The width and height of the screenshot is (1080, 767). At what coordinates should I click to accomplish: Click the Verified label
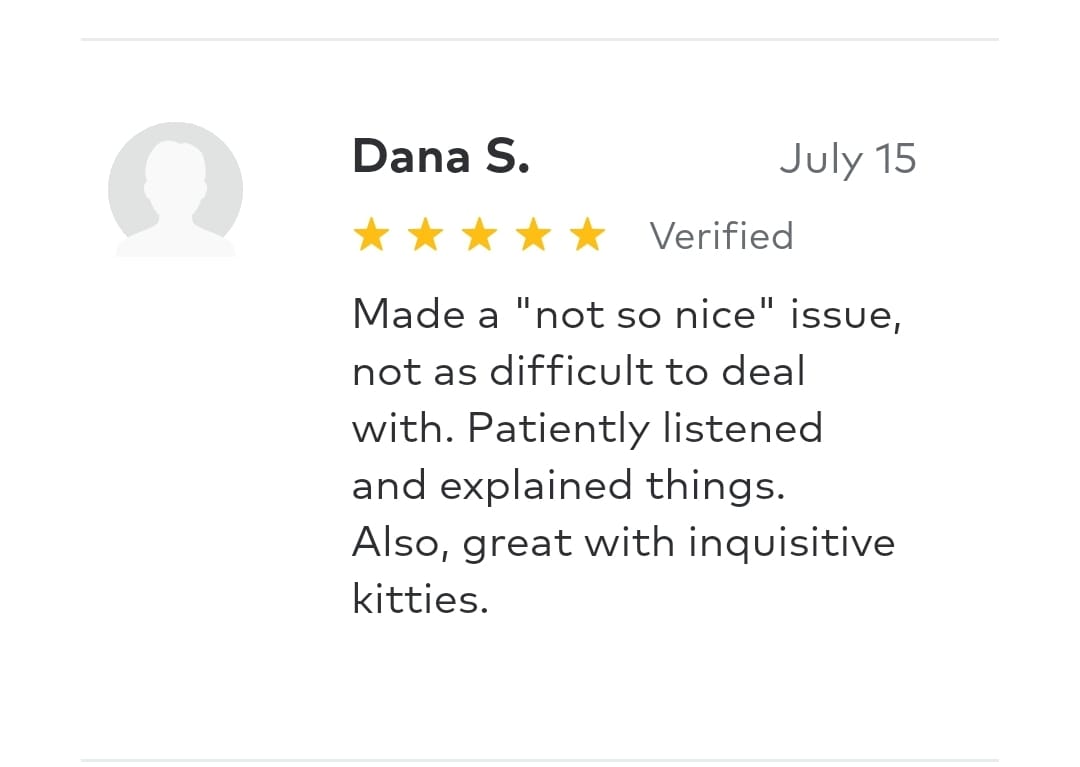pos(721,236)
